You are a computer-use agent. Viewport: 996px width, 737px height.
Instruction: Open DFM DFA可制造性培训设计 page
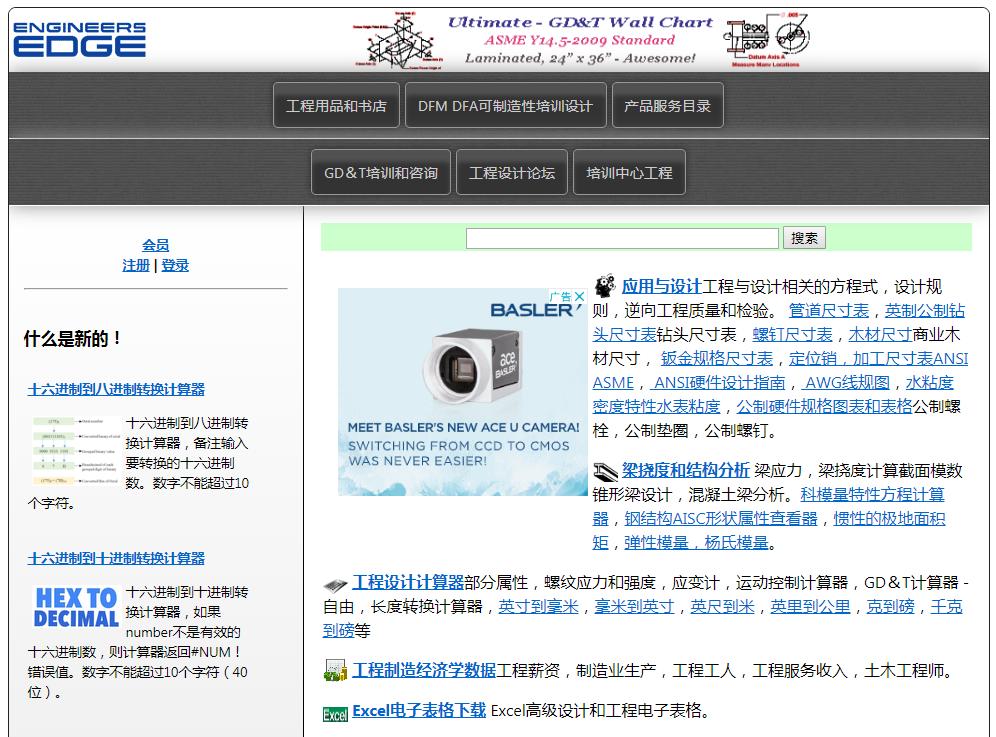pos(505,104)
